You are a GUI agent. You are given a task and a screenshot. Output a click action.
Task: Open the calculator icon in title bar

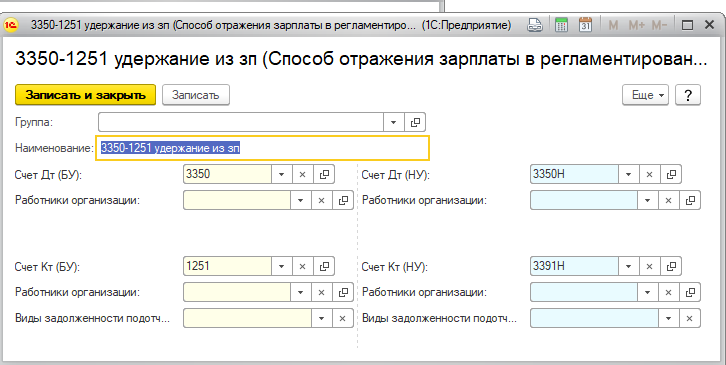tap(561, 25)
